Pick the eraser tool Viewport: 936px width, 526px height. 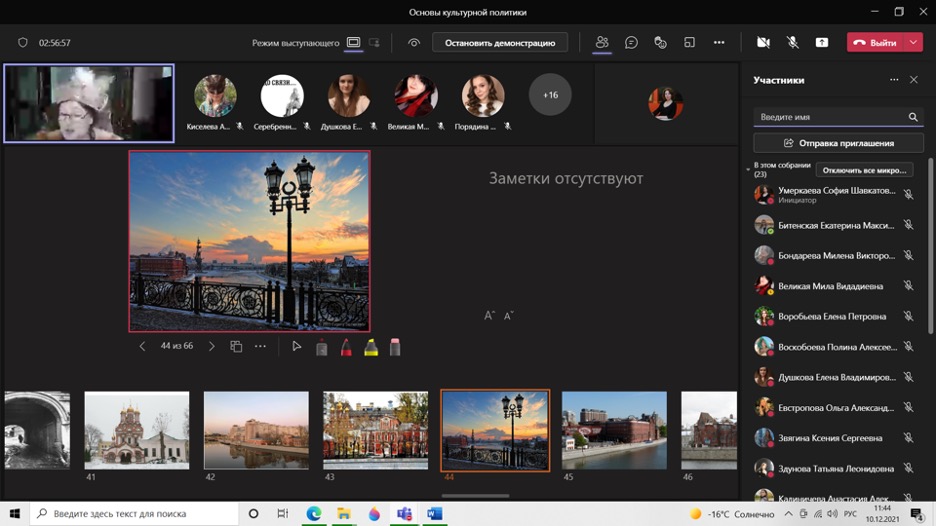[395, 347]
